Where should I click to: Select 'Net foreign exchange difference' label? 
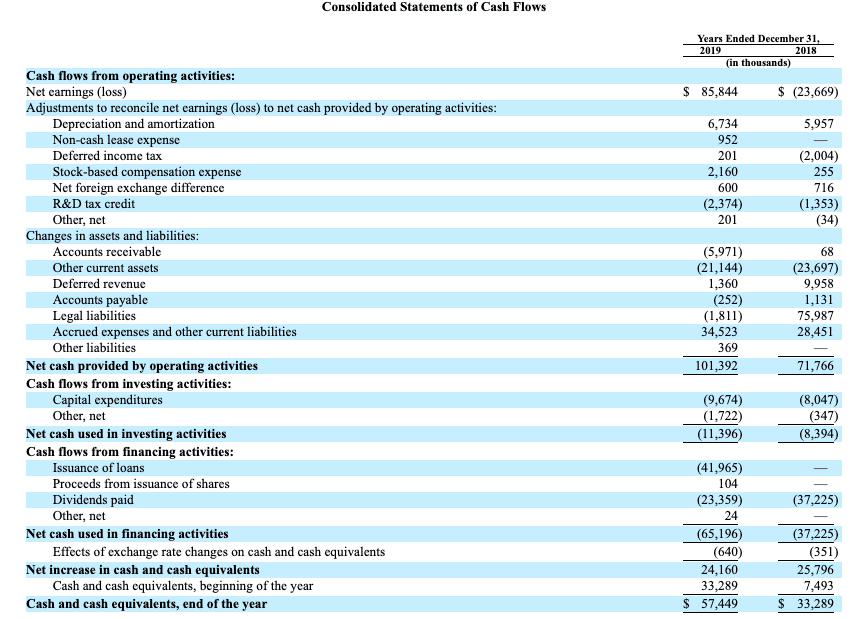[x=138, y=188]
